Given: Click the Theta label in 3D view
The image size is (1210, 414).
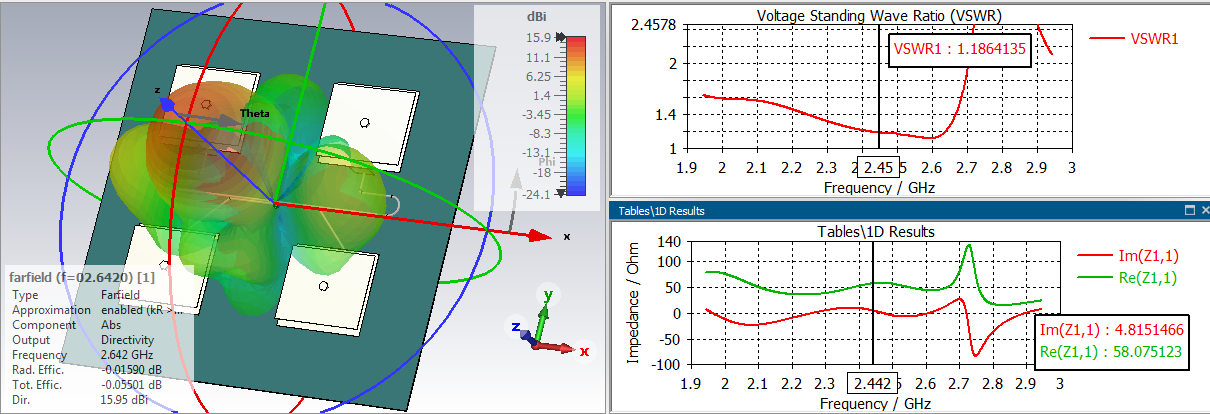Looking at the screenshot, I should pyautogui.click(x=254, y=114).
